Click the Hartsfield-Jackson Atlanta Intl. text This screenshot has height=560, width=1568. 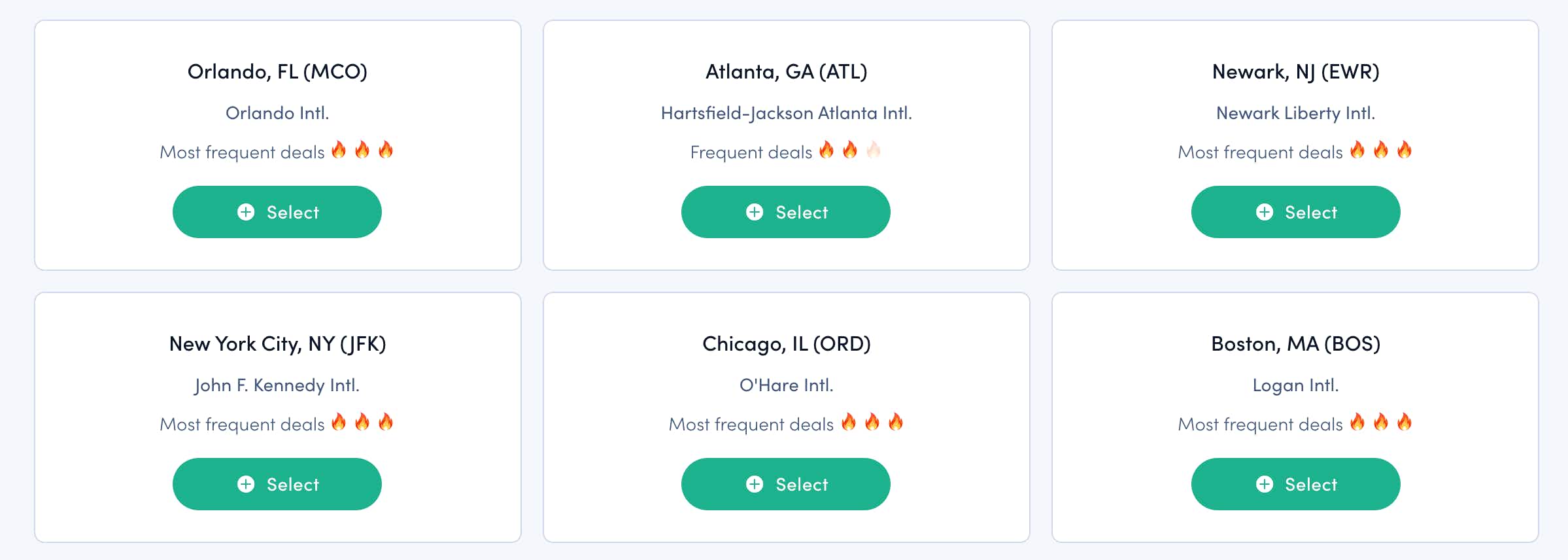786,113
